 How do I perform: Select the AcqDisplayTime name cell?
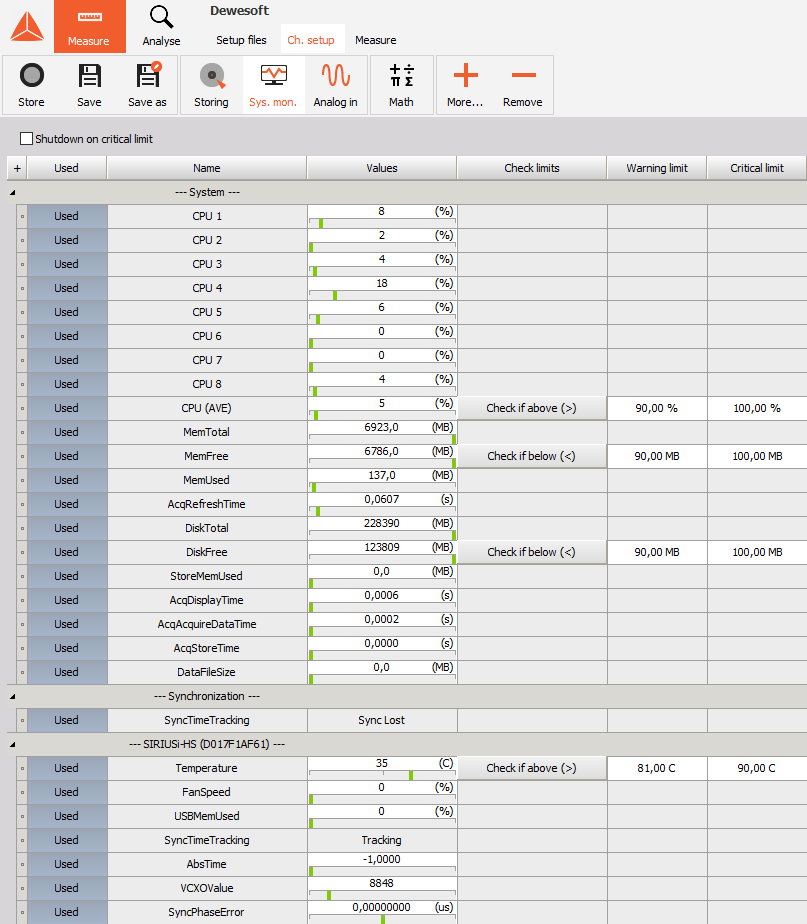pyautogui.click(x=207, y=600)
